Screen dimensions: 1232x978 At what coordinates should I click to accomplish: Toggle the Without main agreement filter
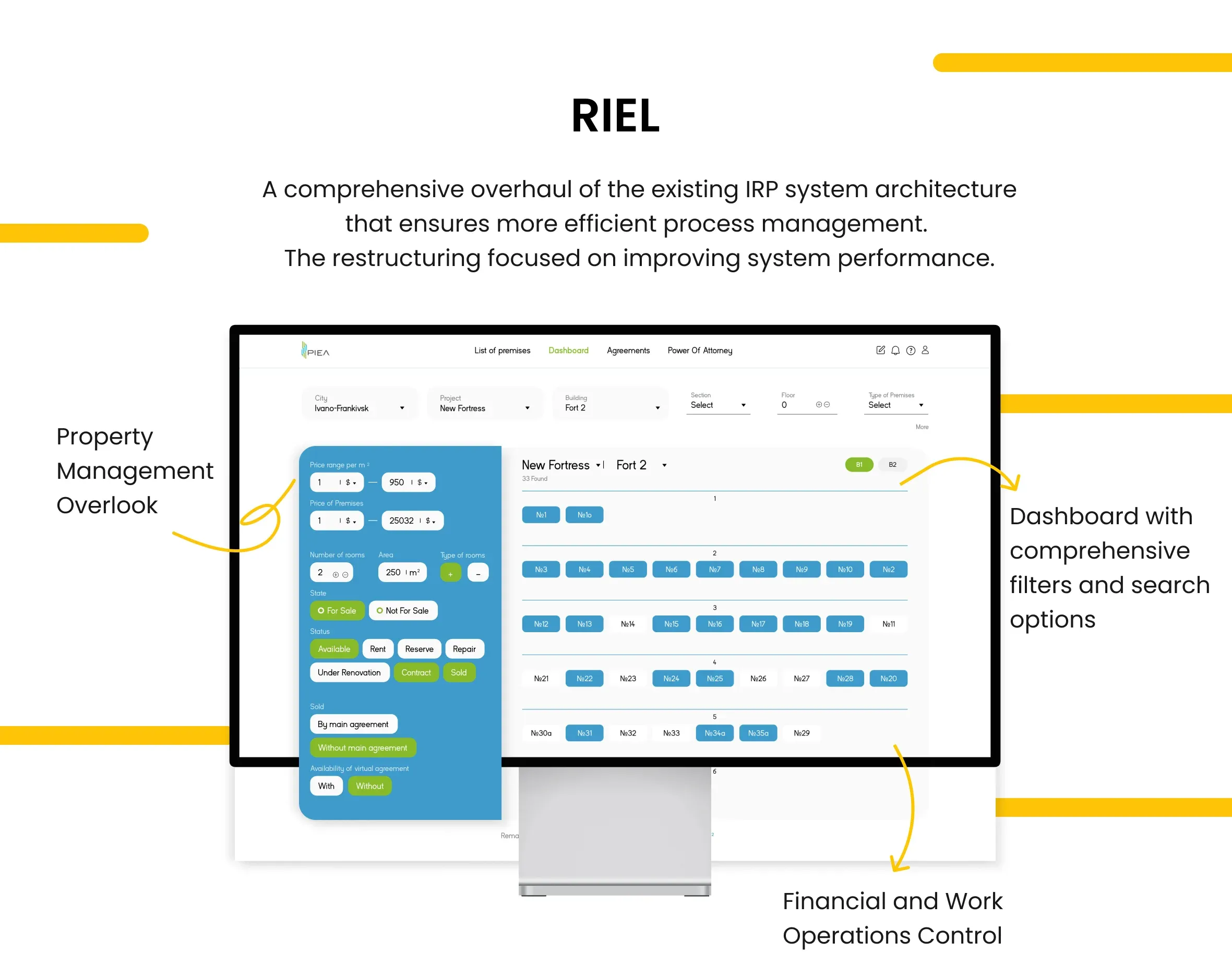tap(362, 747)
